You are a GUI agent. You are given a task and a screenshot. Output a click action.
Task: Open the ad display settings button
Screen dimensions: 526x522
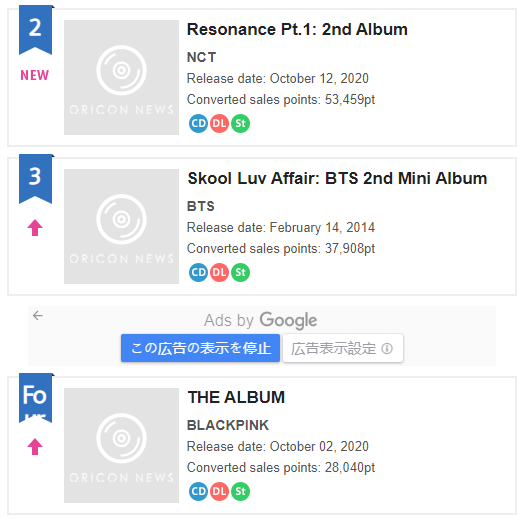tap(343, 348)
